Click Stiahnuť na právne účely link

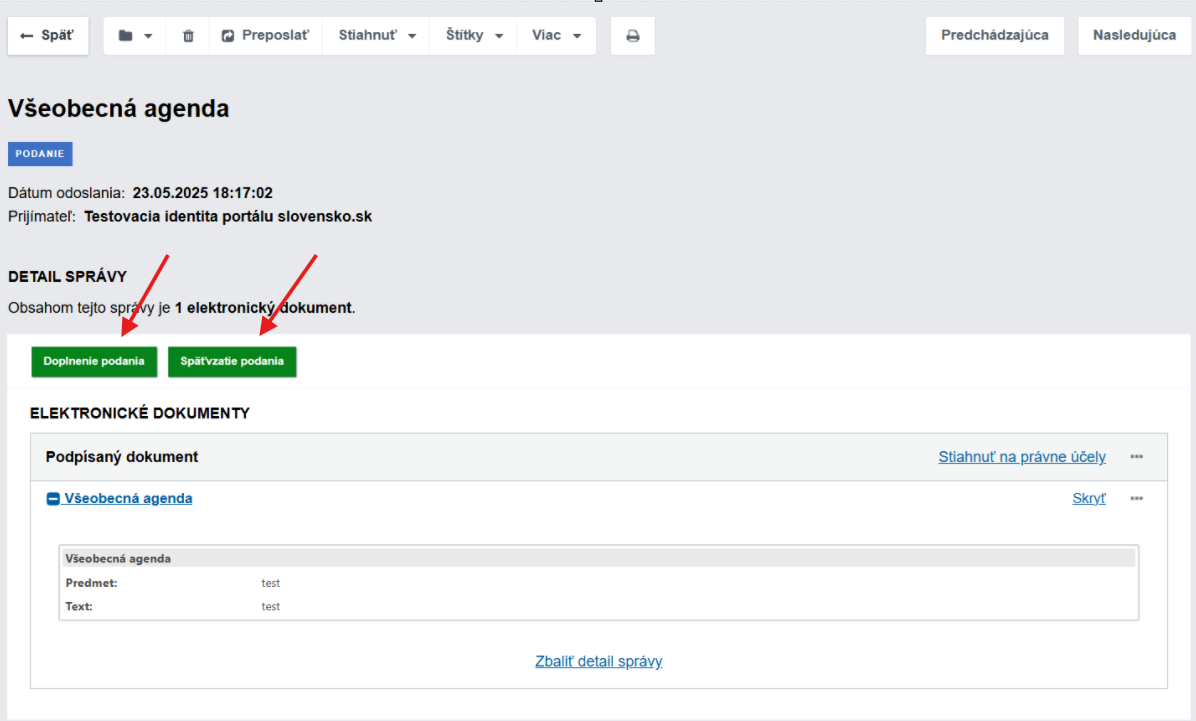(x=1021, y=457)
